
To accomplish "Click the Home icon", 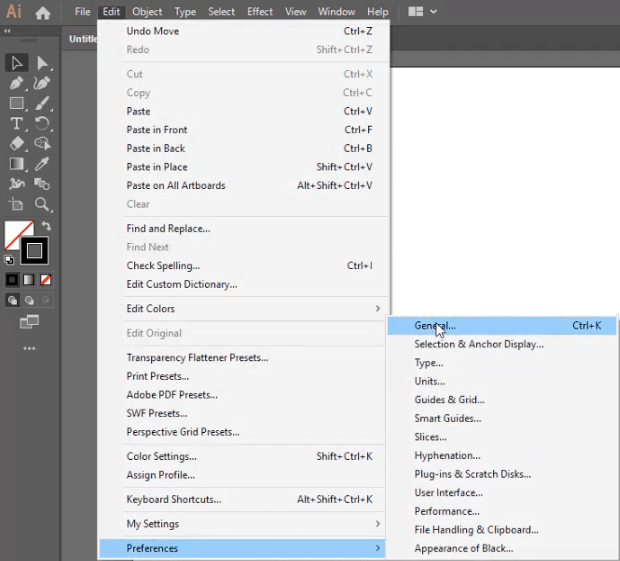I will (42, 13).
